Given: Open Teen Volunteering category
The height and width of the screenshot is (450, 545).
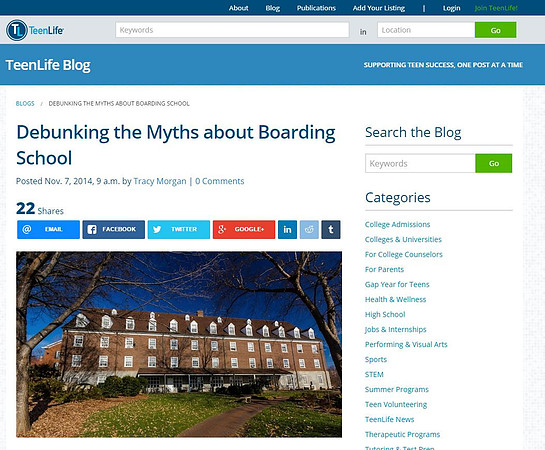Looking at the screenshot, I should [x=396, y=404].
